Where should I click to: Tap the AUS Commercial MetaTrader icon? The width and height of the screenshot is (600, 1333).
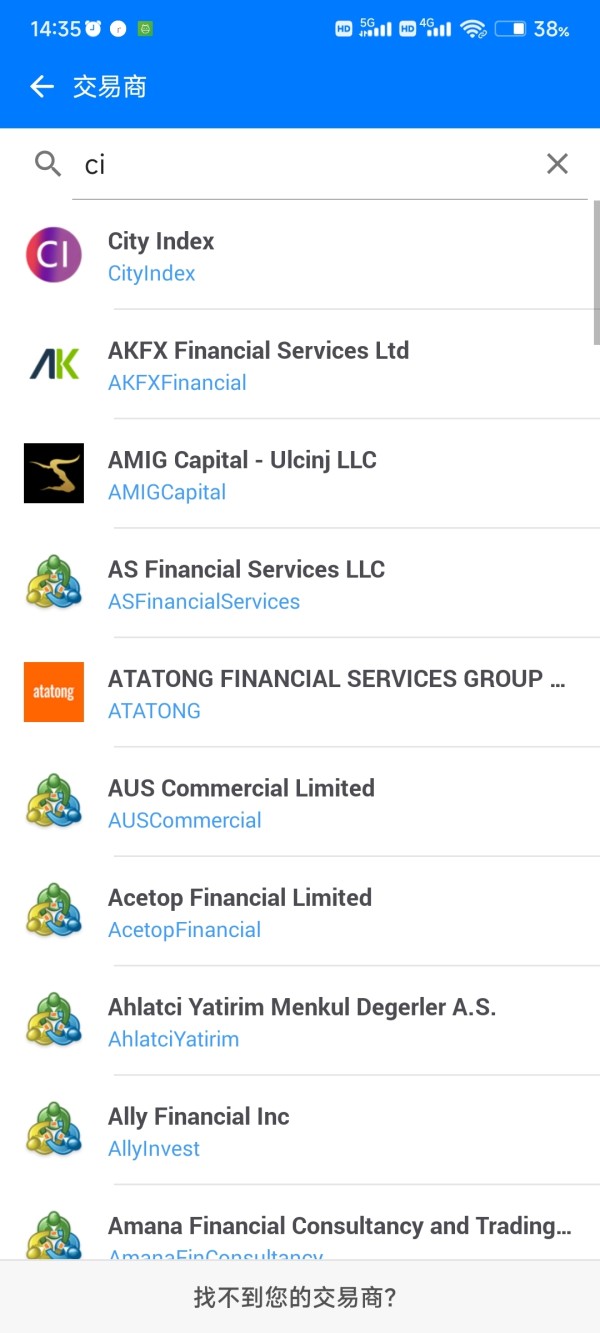(54, 802)
